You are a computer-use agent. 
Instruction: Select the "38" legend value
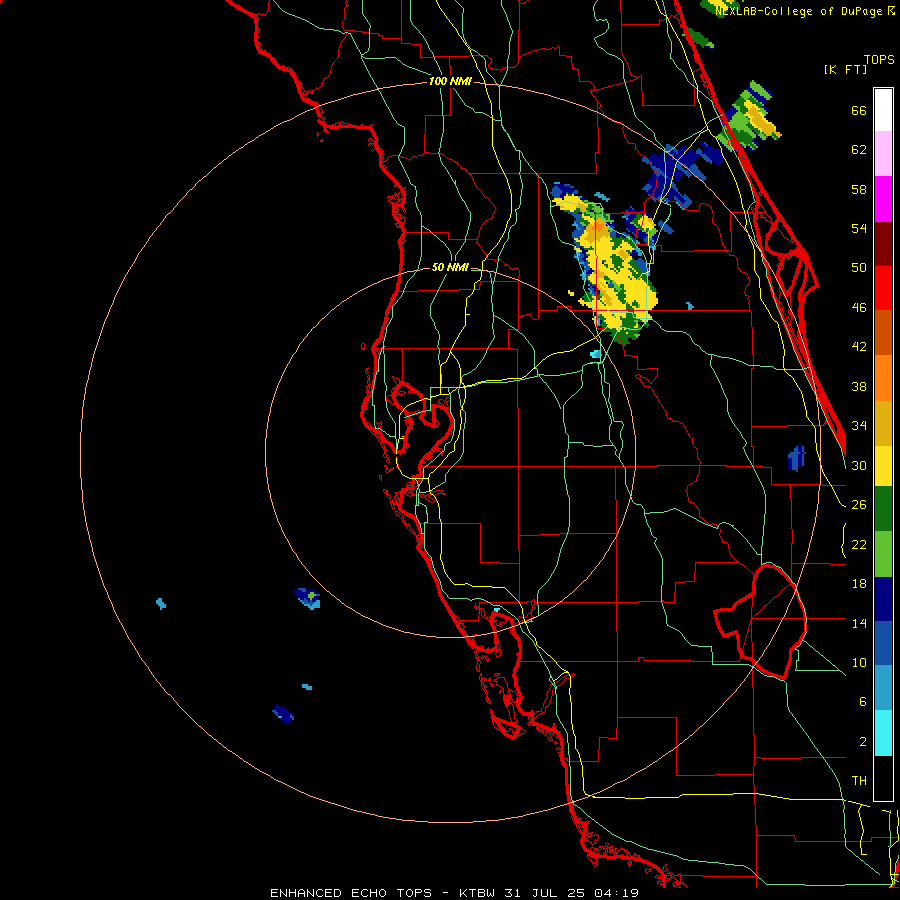(x=859, y=386)
